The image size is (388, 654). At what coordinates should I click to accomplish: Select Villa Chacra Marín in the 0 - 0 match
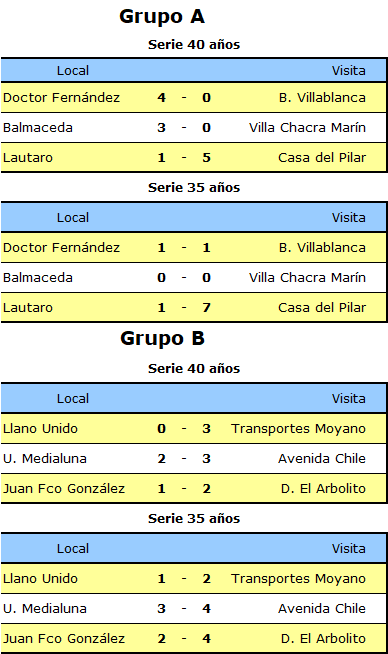pos(307,278)
